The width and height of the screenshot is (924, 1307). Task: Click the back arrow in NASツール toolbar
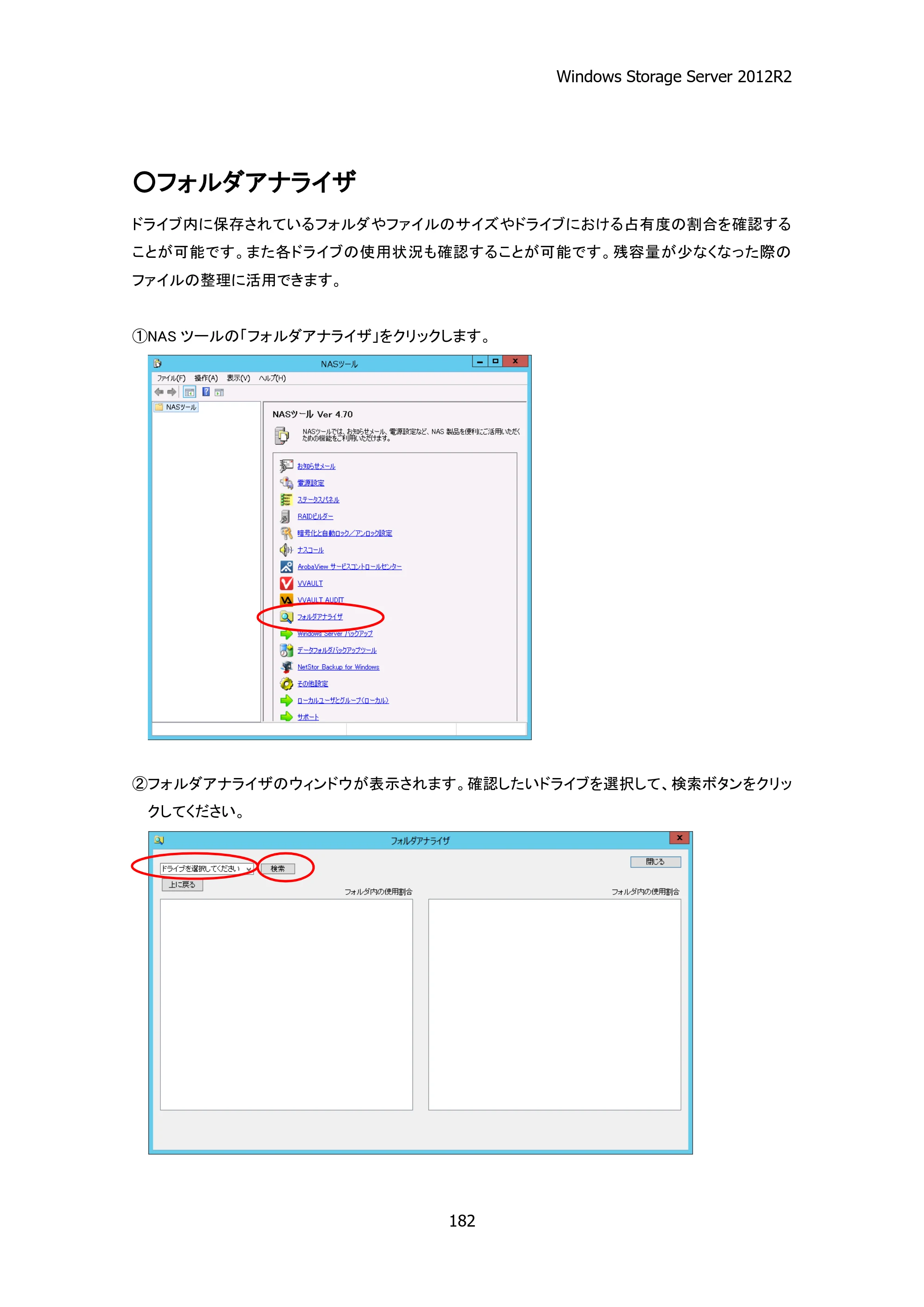point(159,392)
